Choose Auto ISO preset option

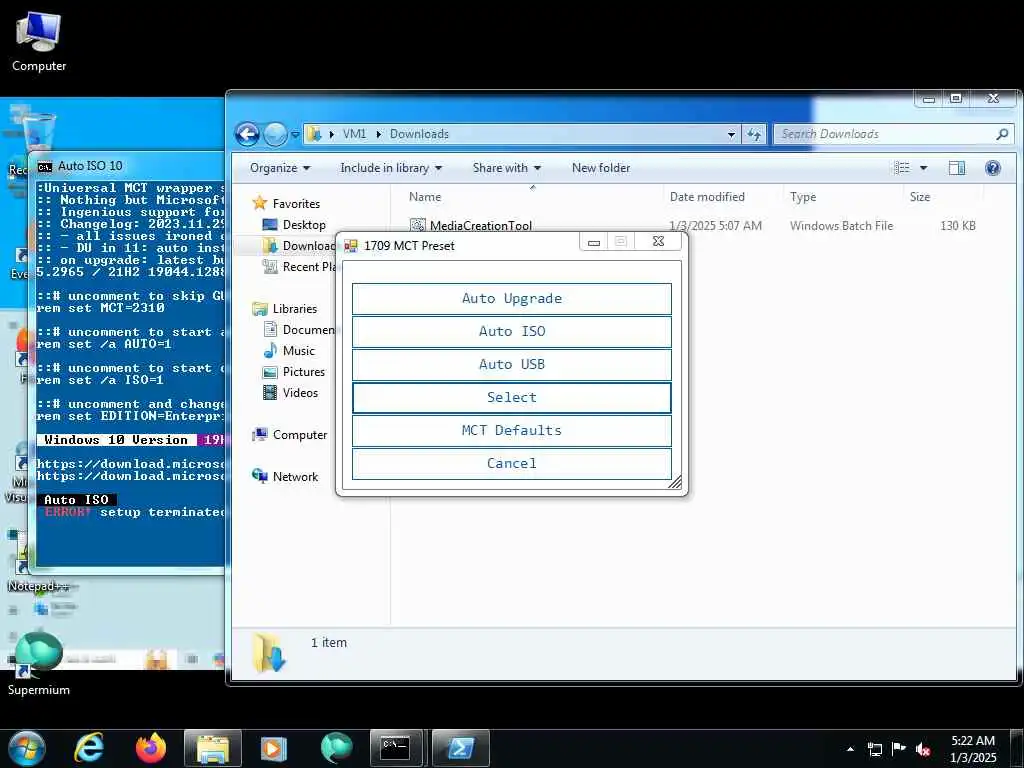coord(511,331)
